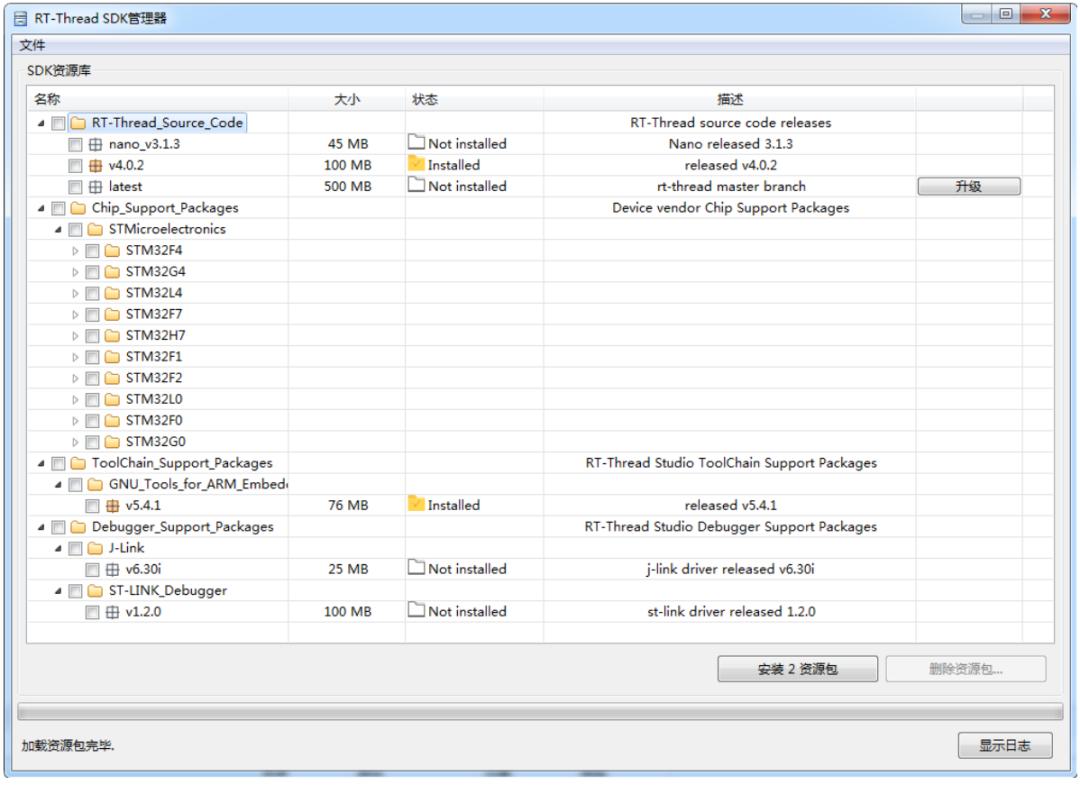The image size is (1080, 785).
Task: Click the STM32L4 folder icon
Action: point(112,293)
